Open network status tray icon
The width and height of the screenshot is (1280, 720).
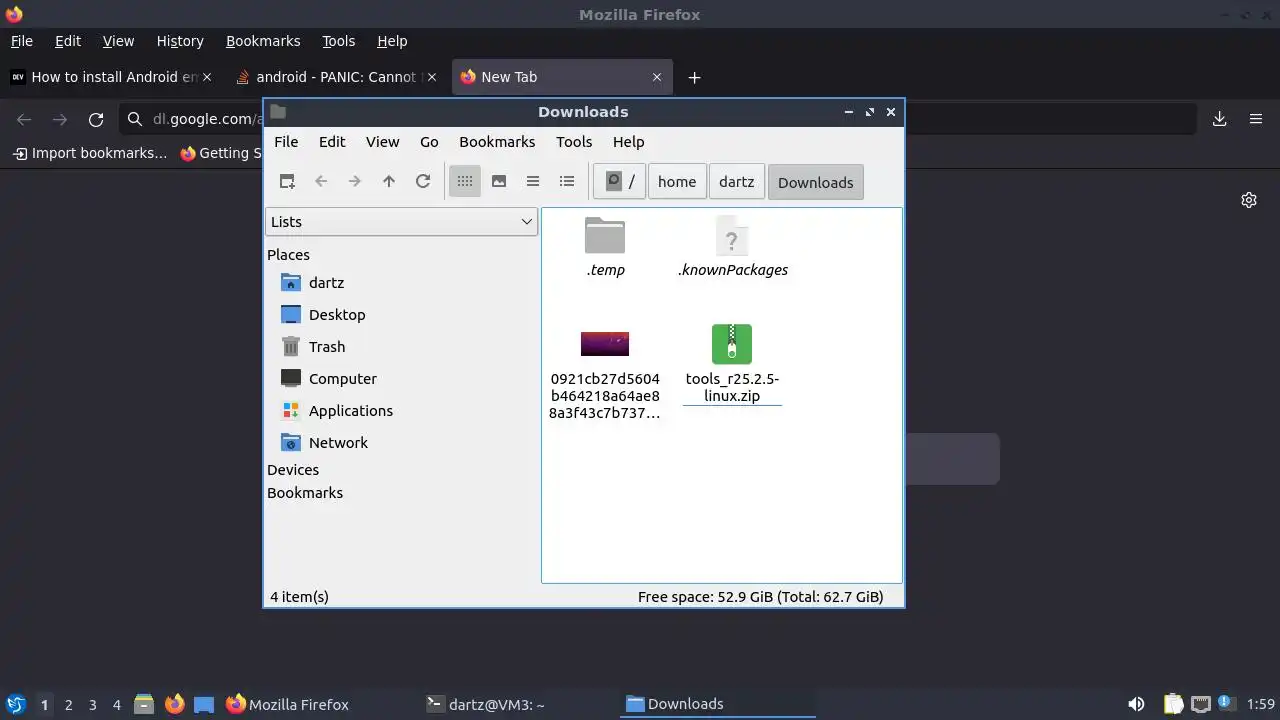[x=1200, y=704]
